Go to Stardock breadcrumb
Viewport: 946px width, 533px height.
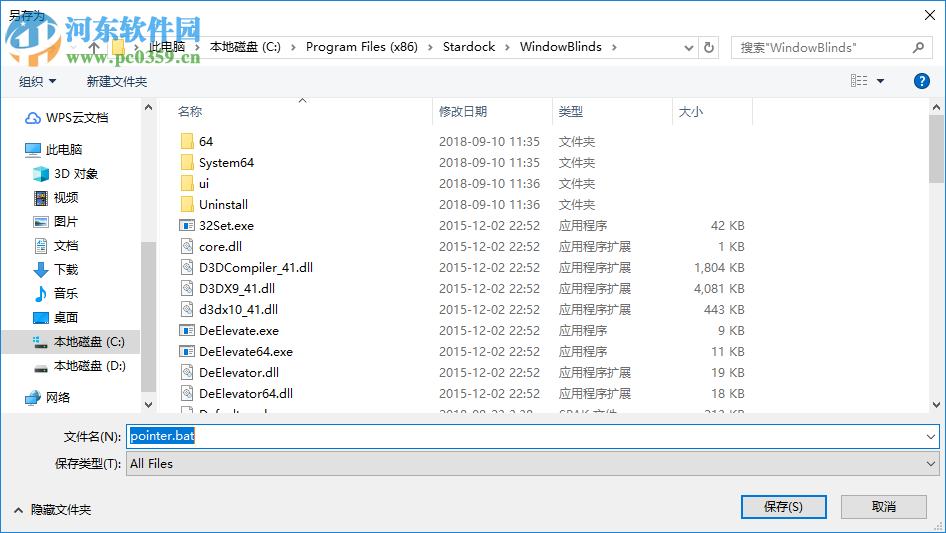coord(469,47)
